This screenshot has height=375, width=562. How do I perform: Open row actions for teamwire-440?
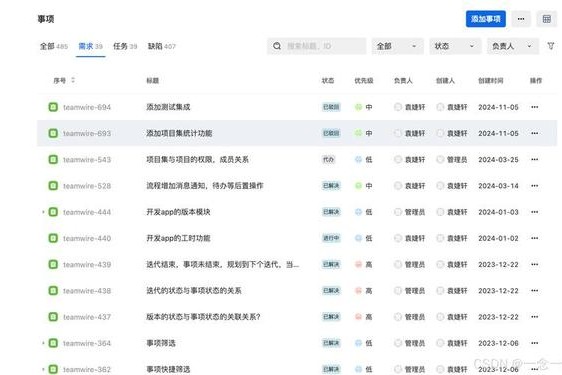click(534, 238)
